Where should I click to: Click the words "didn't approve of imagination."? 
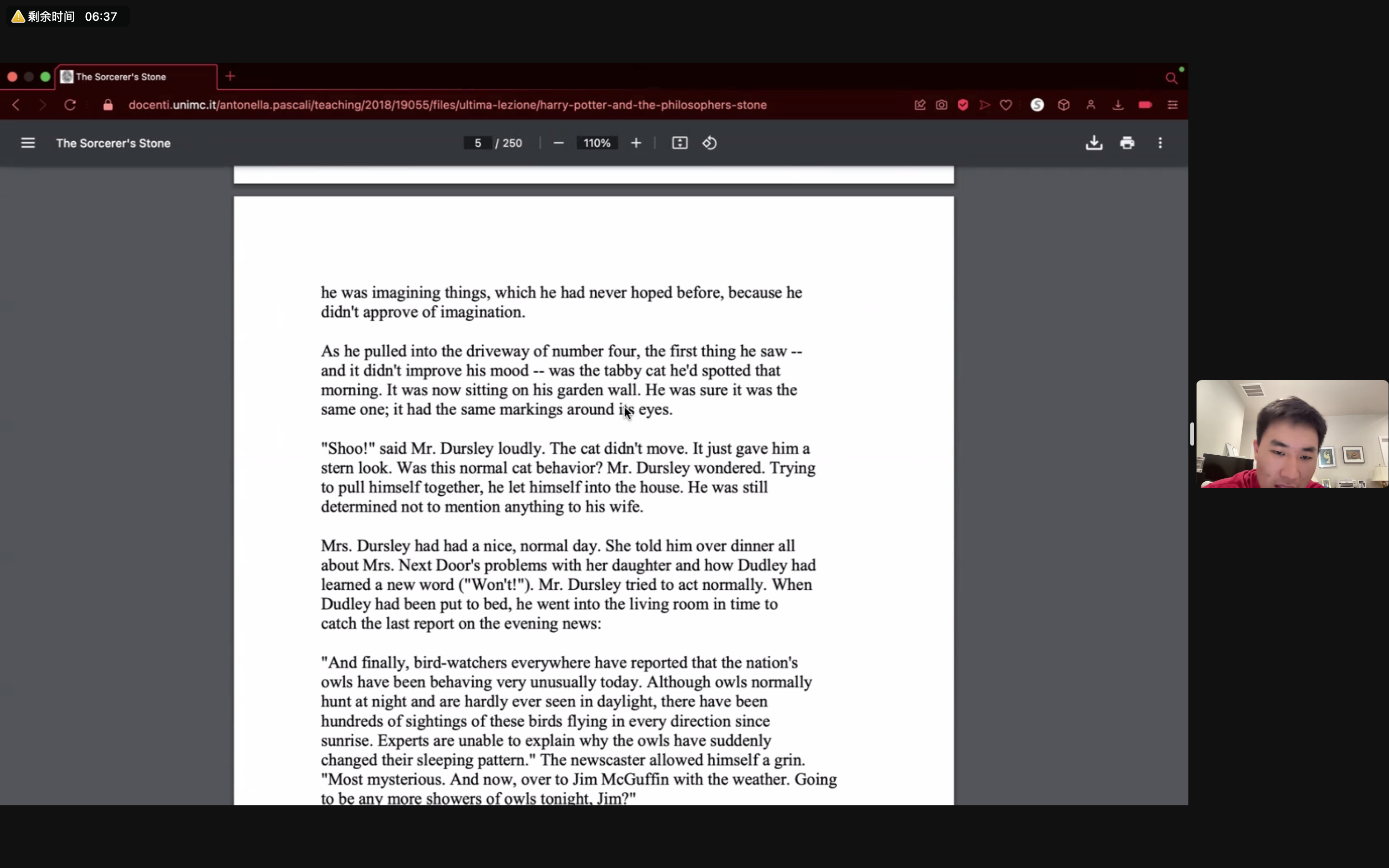[x=423, y=312]
